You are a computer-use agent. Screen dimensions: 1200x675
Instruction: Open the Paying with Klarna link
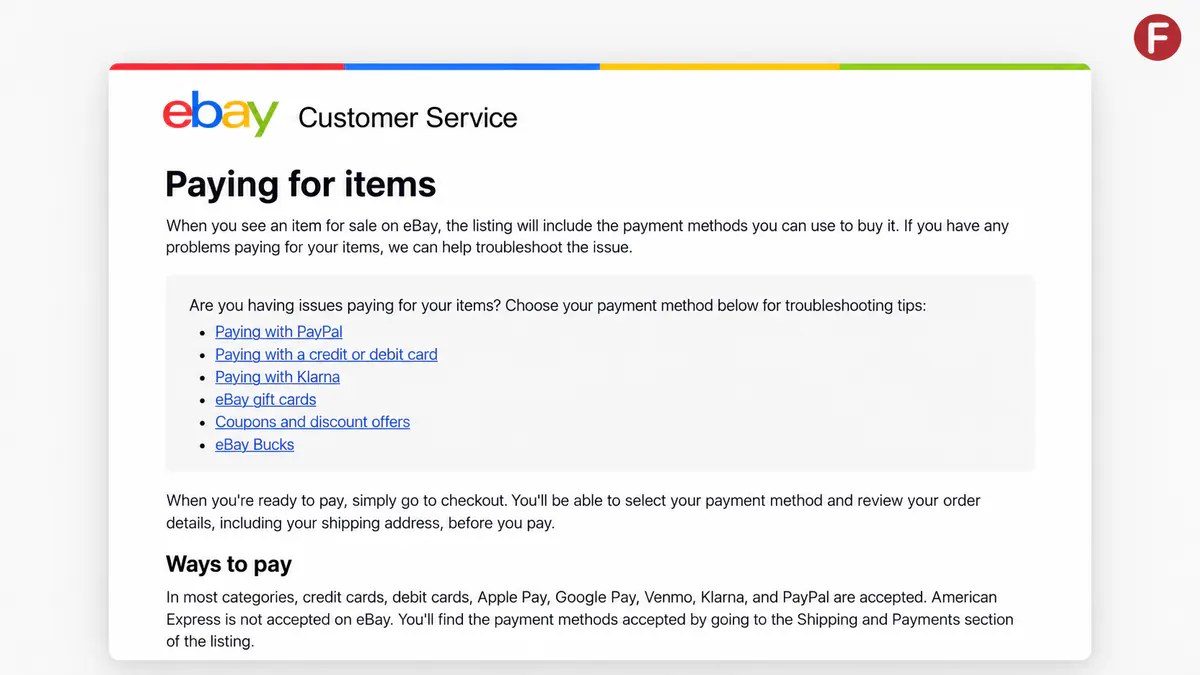pyautogui.click(x=277, y=377)
